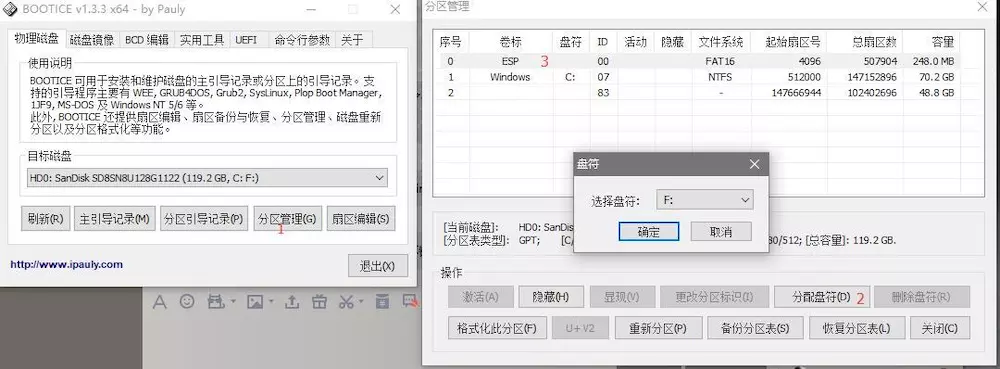Switch to the BCD 编辑 tab
1000x369 pixels.
pos(147,40)
